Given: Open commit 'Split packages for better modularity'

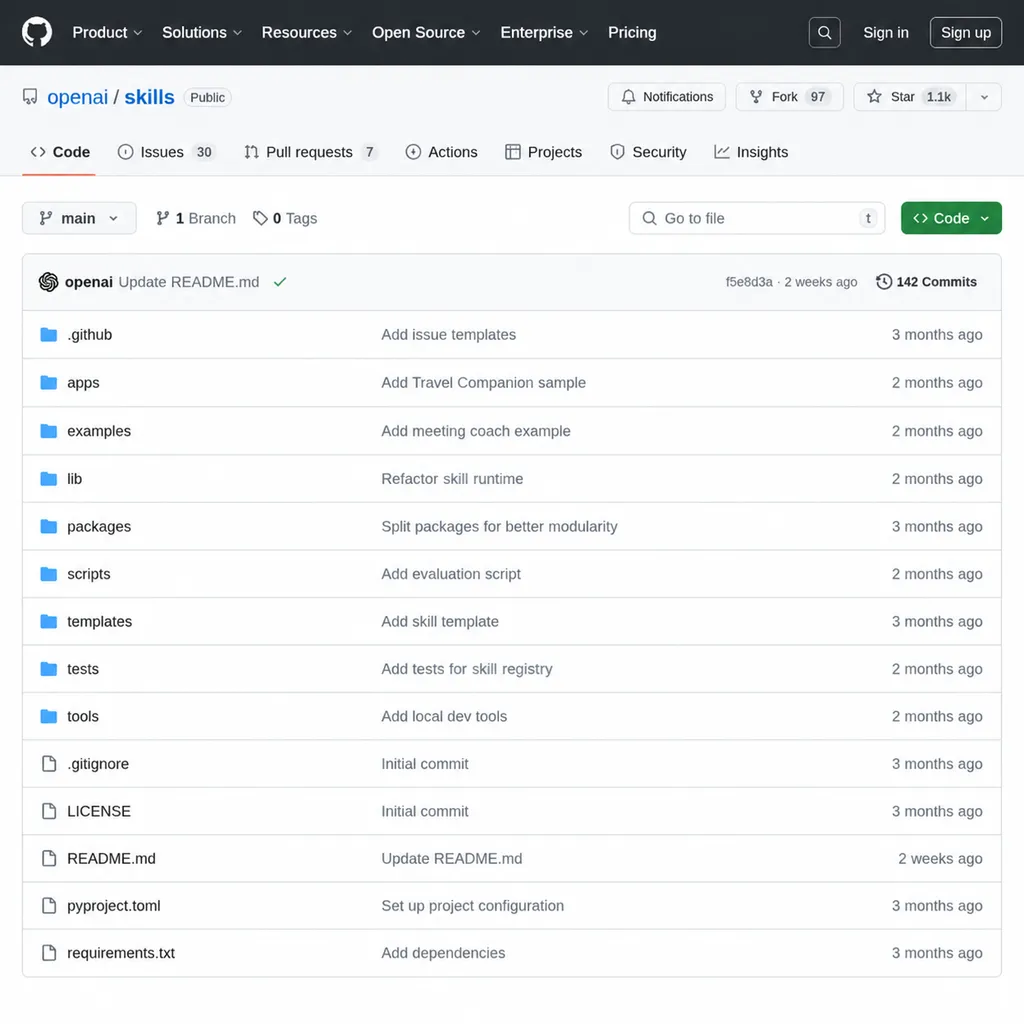Looking at the screenshot, I should click(x=499, y=526).
